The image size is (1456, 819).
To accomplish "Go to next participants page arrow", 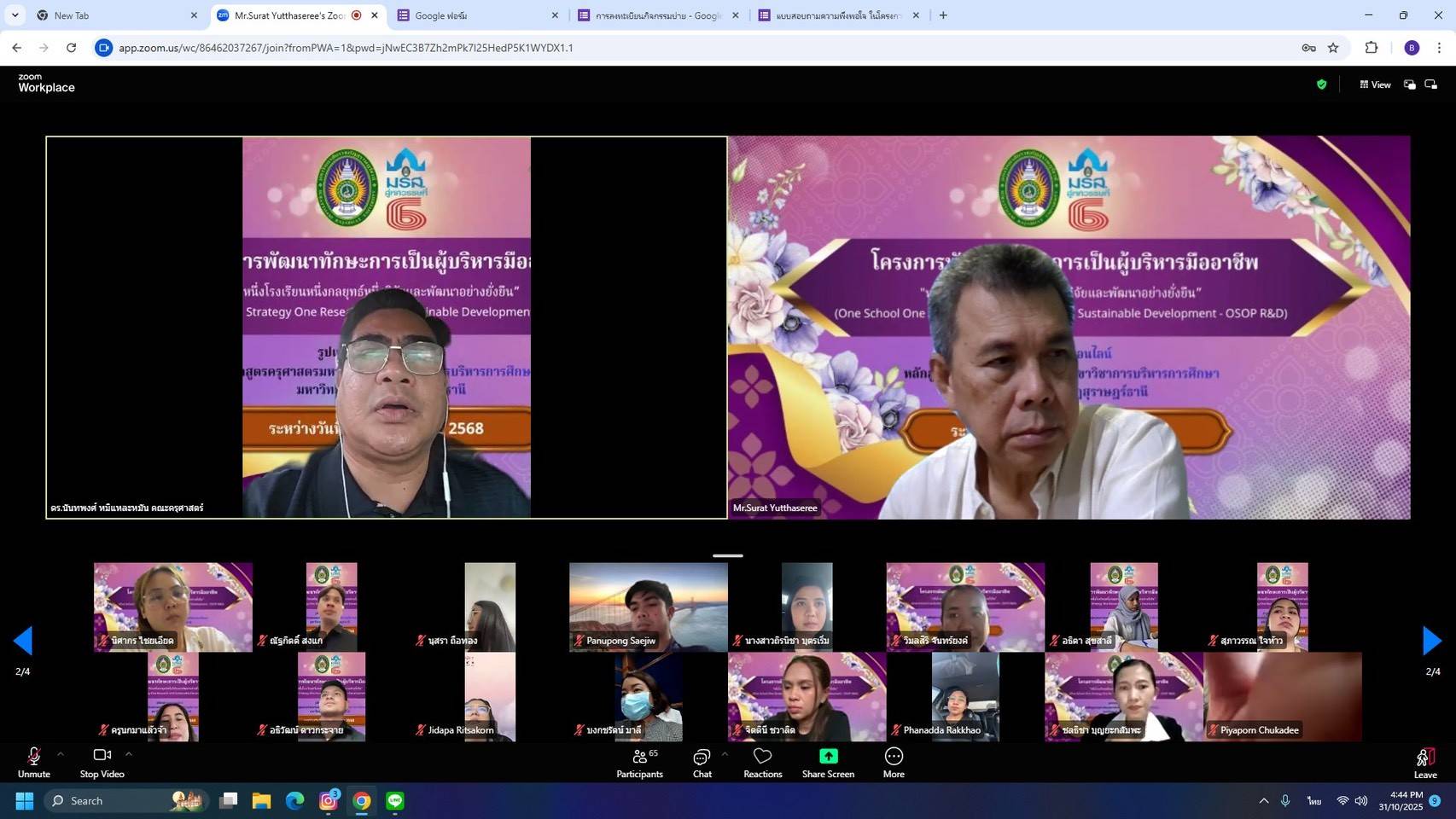I will [x=1432, y=641].
